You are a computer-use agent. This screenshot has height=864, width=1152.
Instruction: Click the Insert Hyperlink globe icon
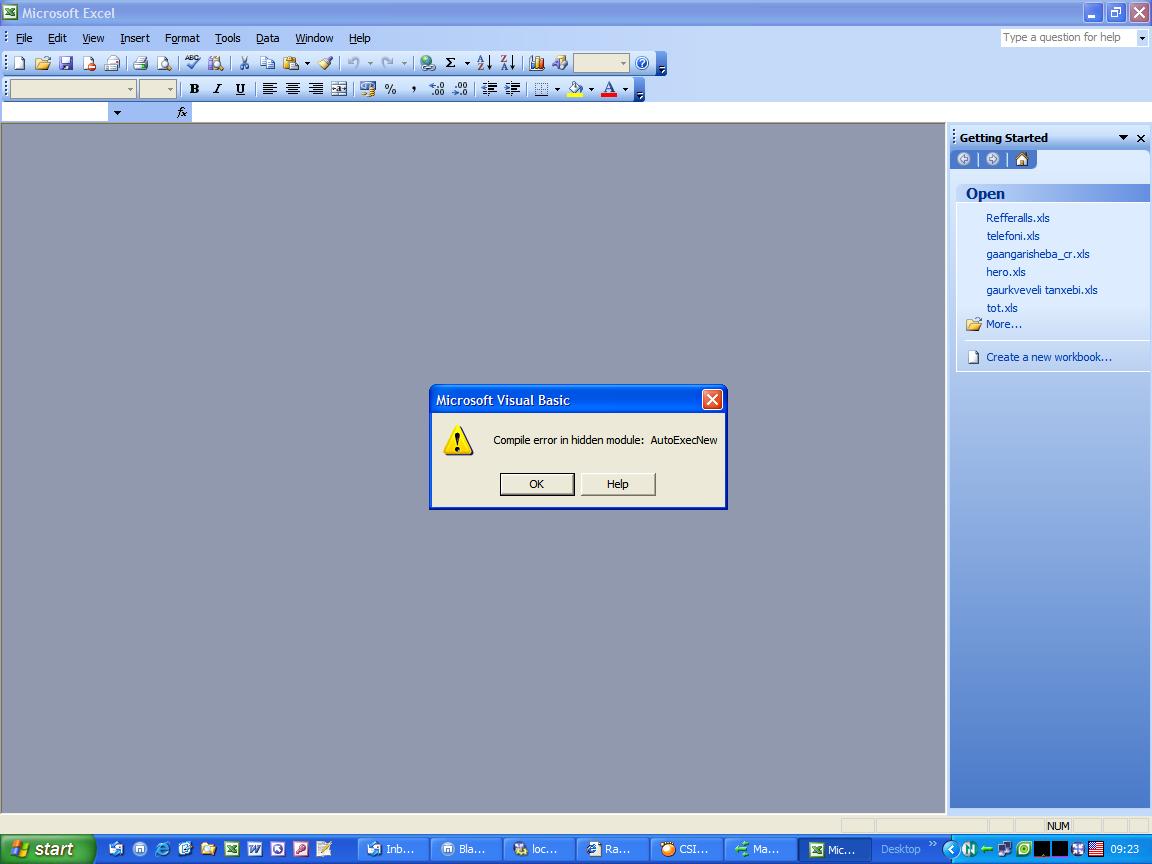coord(427,63)
